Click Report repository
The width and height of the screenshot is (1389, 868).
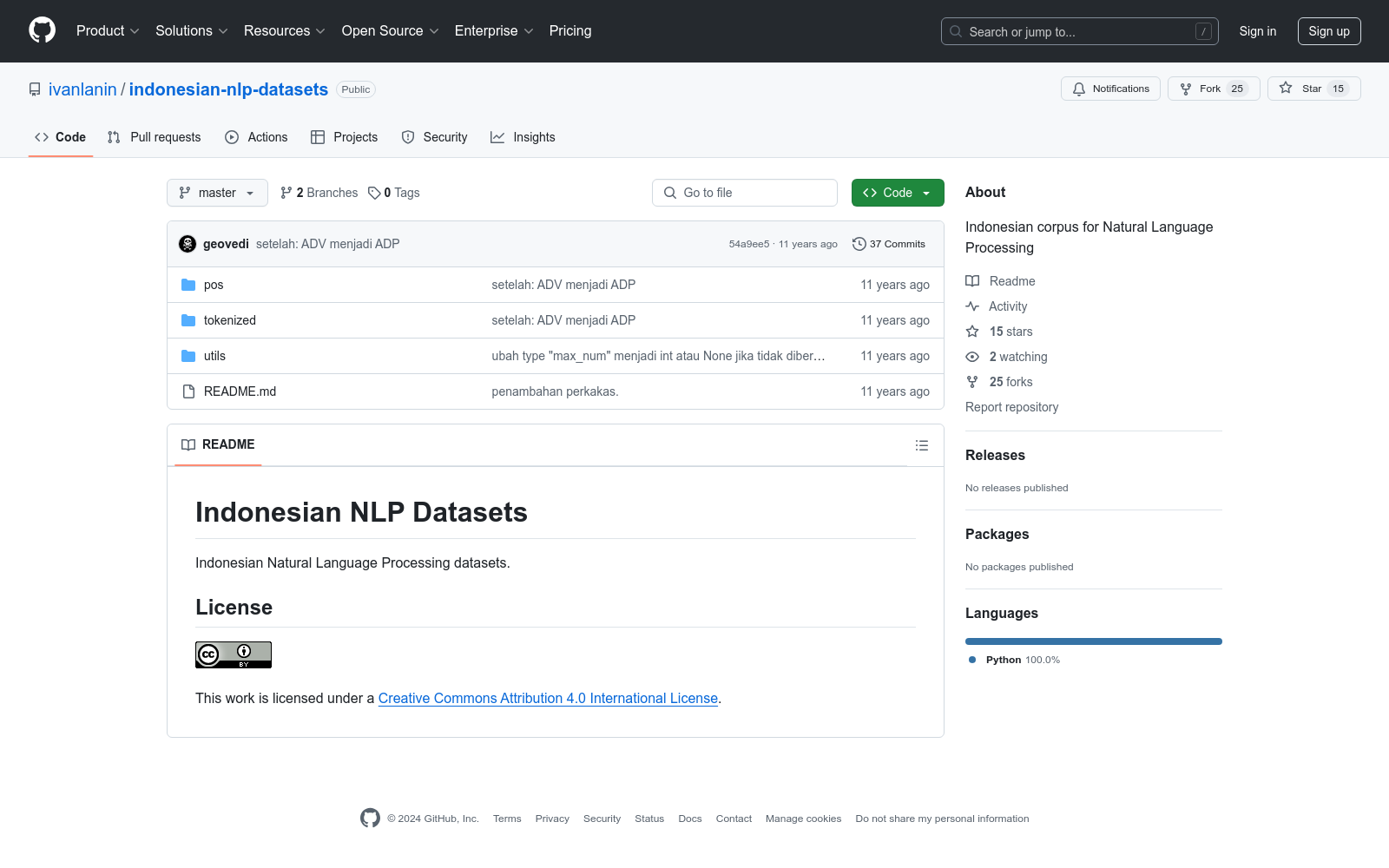(1011, 407)
